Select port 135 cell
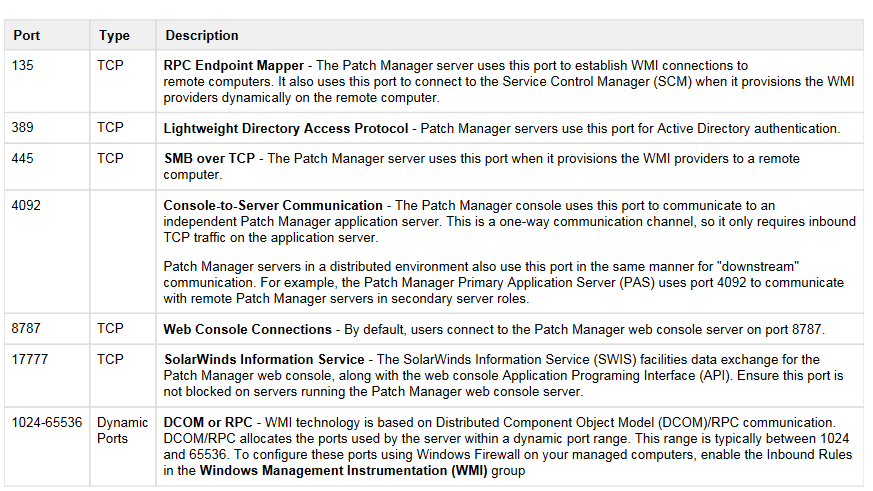The width and height of the screenshot is (873, 491). tap(47, 81)
